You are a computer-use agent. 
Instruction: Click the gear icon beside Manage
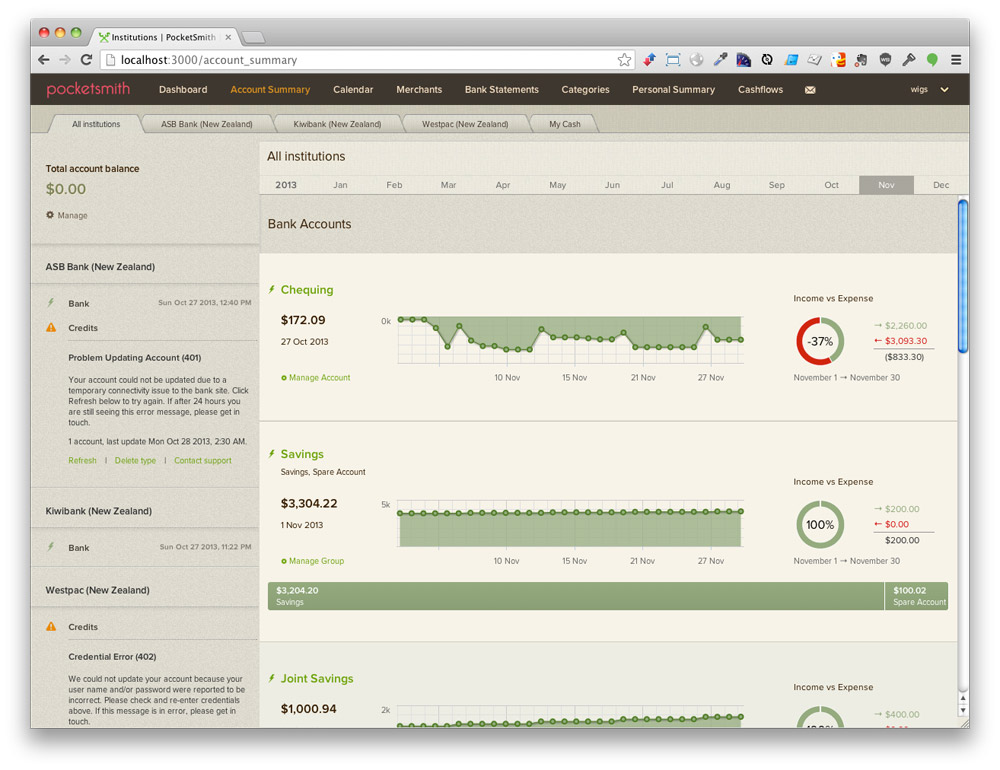(50, 216)
